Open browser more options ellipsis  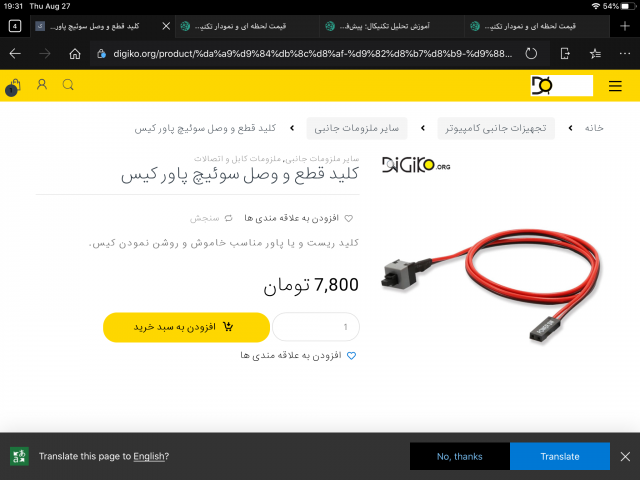pos(624,53)
